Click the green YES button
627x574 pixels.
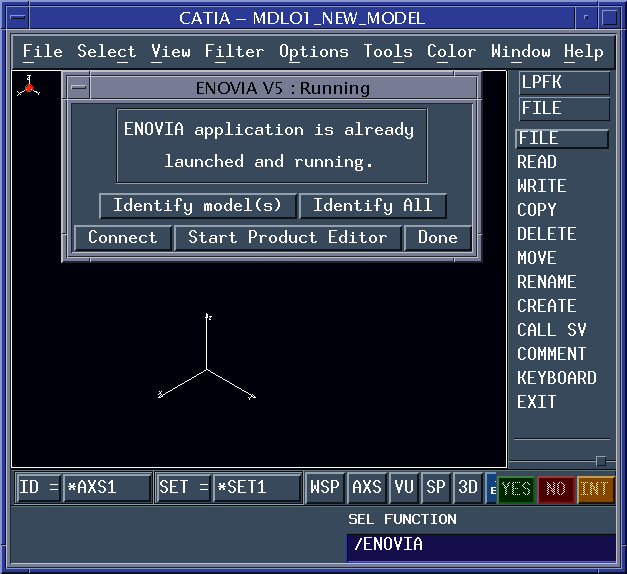516,489
